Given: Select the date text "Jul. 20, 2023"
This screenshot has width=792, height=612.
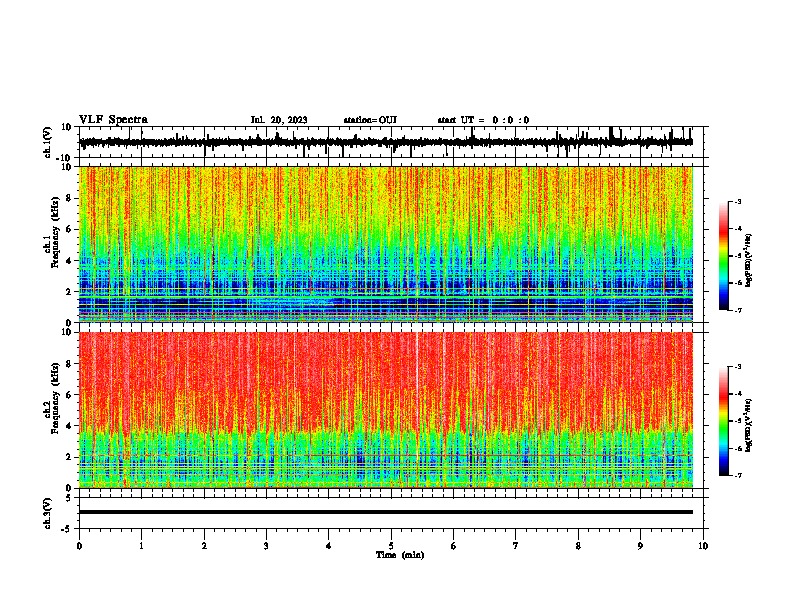Looking at the screenshot, I should pyautogui.click(x=279, y=120).
